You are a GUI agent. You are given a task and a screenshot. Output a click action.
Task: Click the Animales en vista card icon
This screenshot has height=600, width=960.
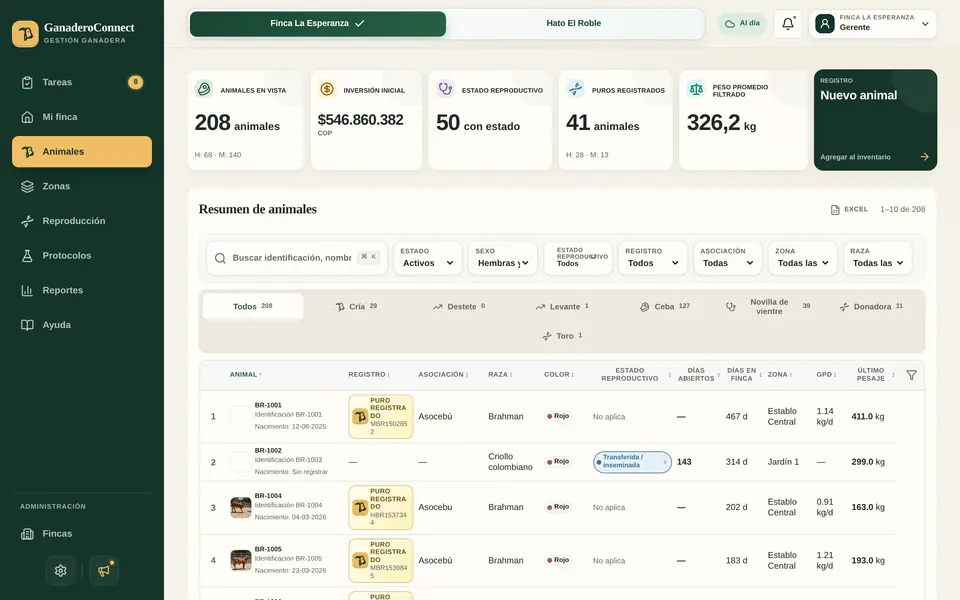click(x=204, y=89)
